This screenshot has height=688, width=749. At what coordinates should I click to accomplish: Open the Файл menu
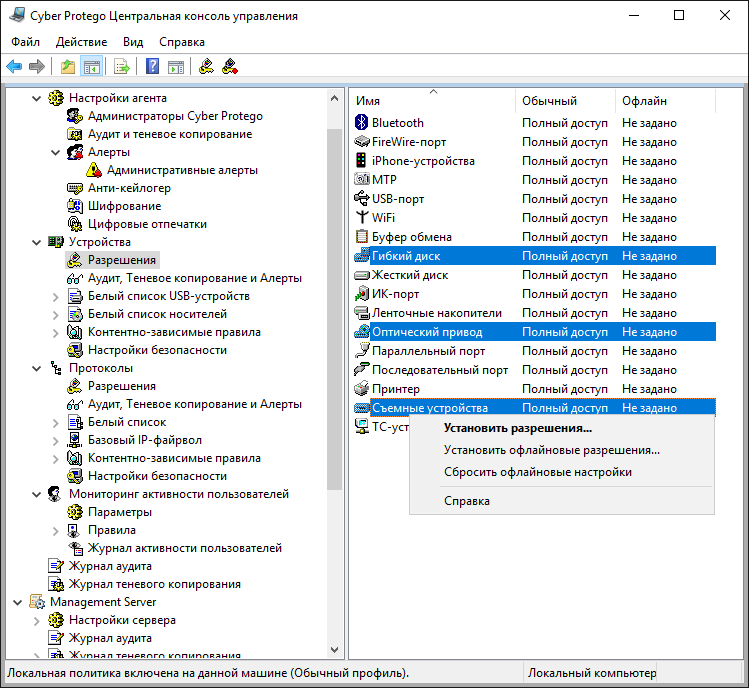25,42
